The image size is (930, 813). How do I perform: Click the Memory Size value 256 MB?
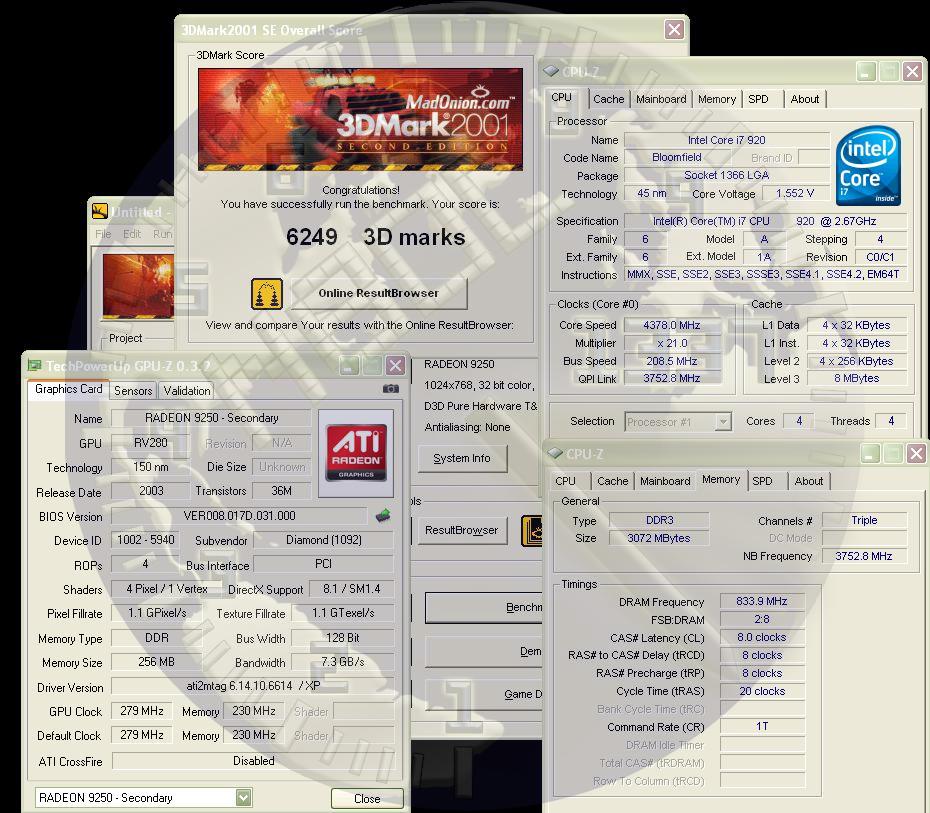(157, 662)
